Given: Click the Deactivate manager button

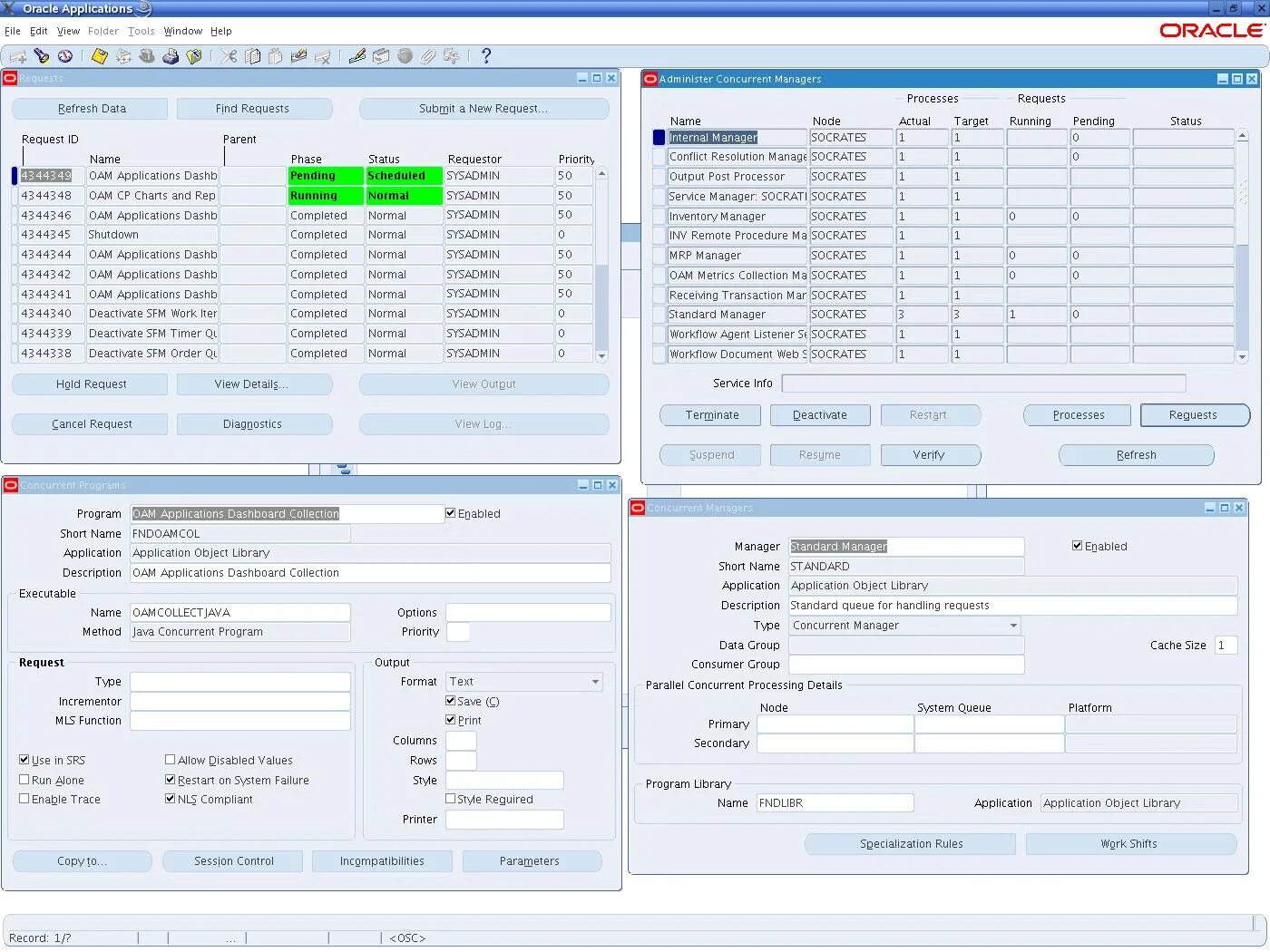Looking at the screenshot, I should (820, 415).
